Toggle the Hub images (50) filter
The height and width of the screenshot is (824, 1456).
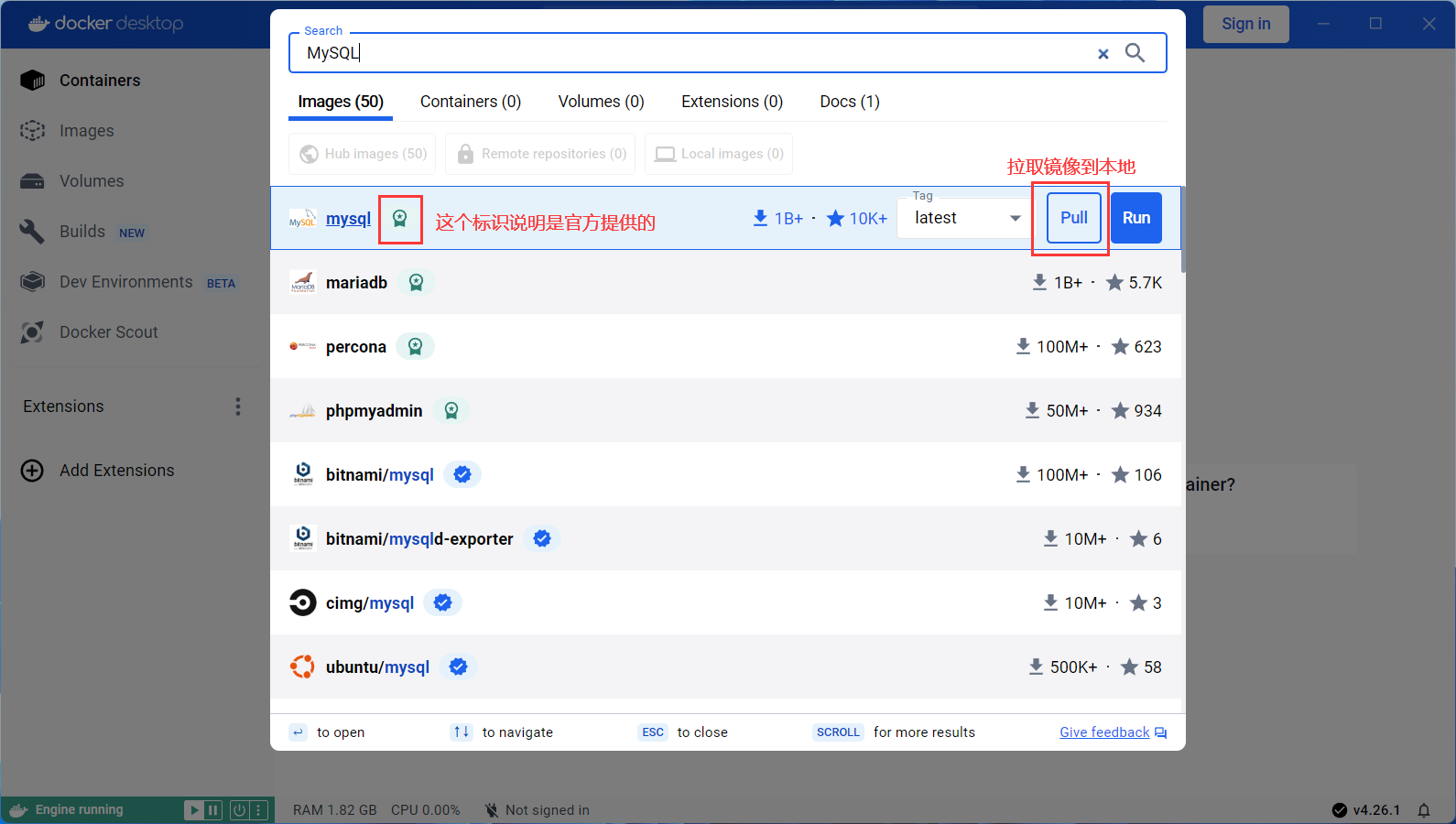click(x=363, y=154)
